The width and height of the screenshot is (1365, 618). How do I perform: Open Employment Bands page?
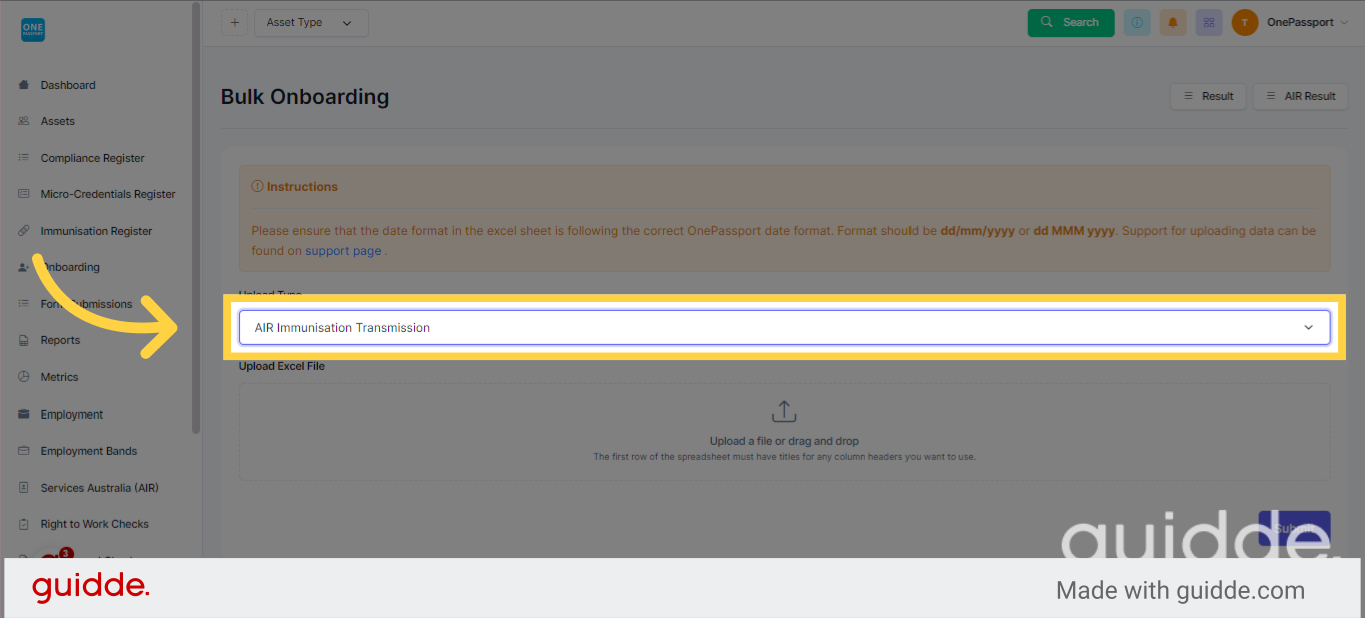(x=89, y=451)
